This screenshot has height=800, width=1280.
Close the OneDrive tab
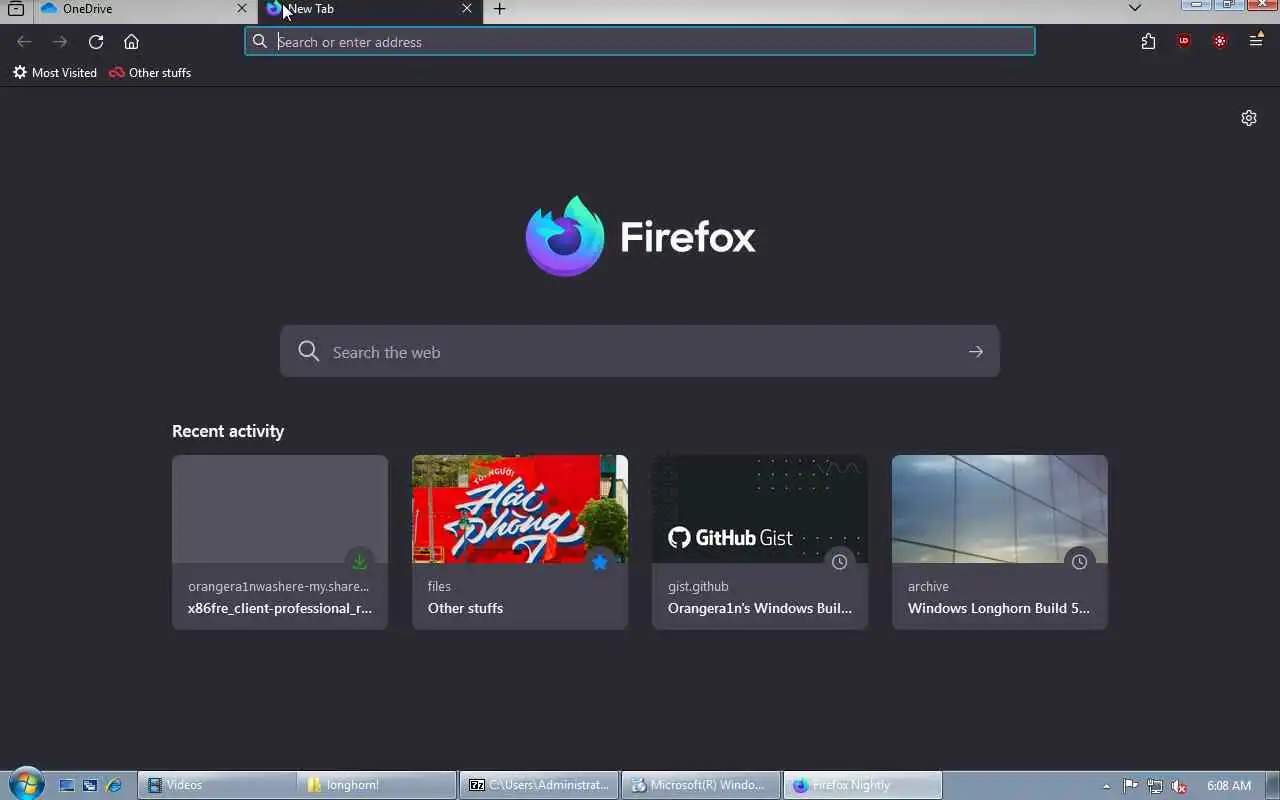tap(241, 9)
